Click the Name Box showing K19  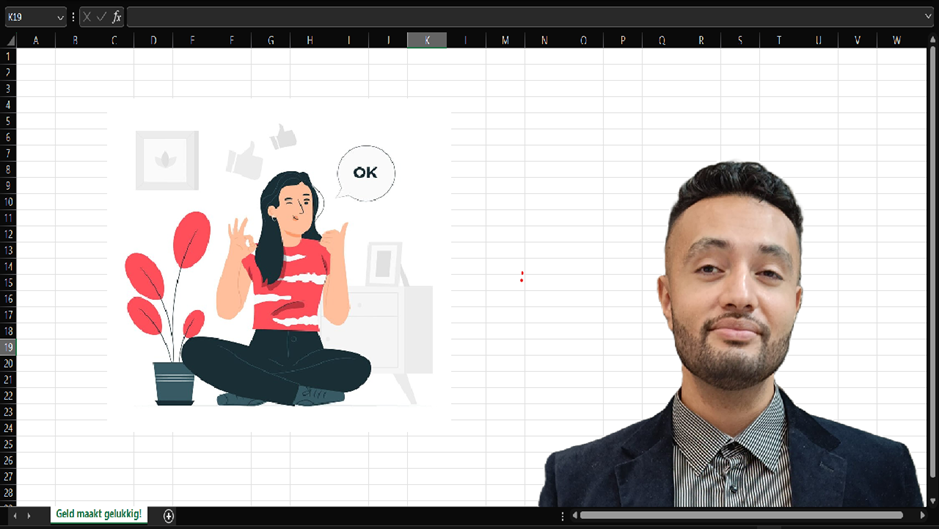click(x=28, y=17)
